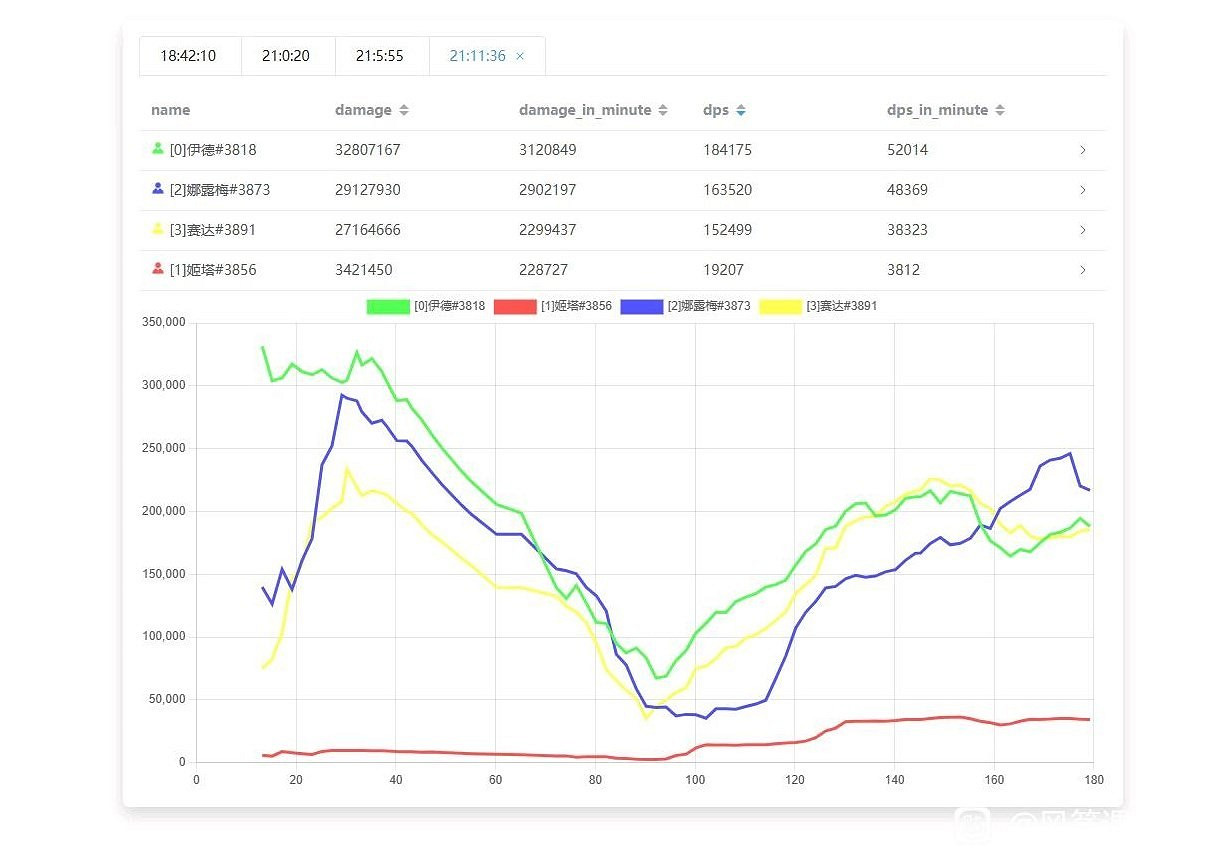Toggle 伊德#3818 green series in chart legend

click(388, 306)
